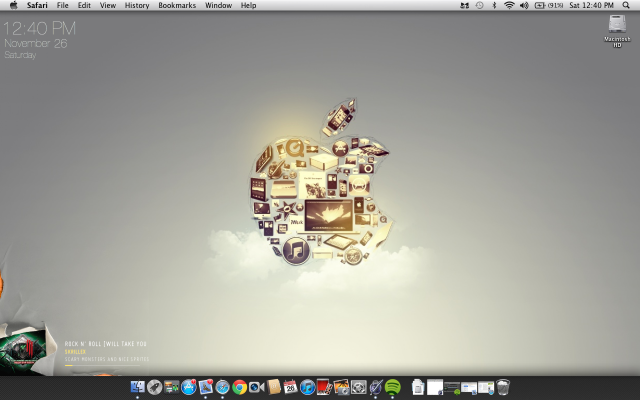Screen dimensions: 640x400
Task: Open the Help menu
Action: pyautogui.click(x=248, y=5)
